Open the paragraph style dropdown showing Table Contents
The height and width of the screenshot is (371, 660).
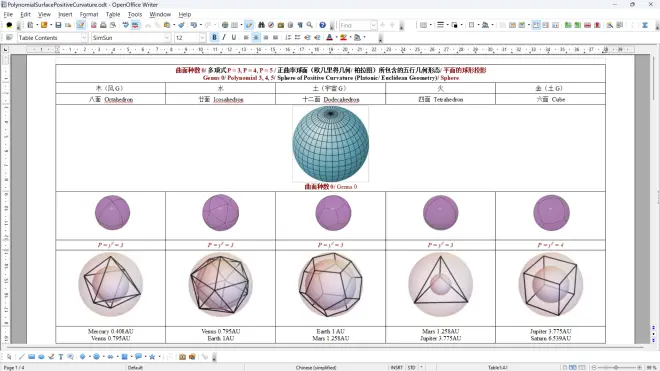tap(84, 37)
